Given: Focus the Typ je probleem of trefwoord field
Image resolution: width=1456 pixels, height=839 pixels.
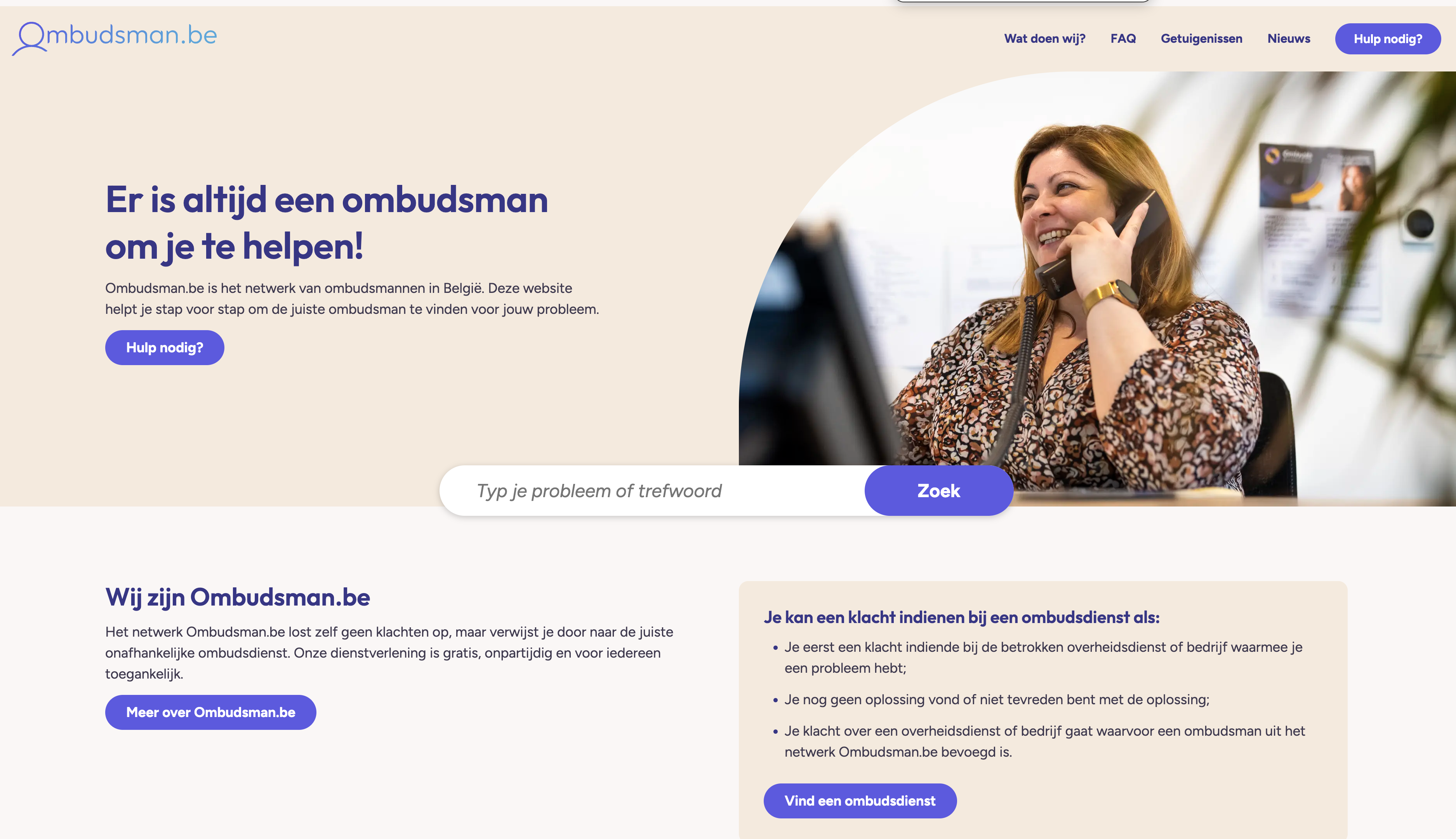Looking at the screenshot, I should click(652, 490).
